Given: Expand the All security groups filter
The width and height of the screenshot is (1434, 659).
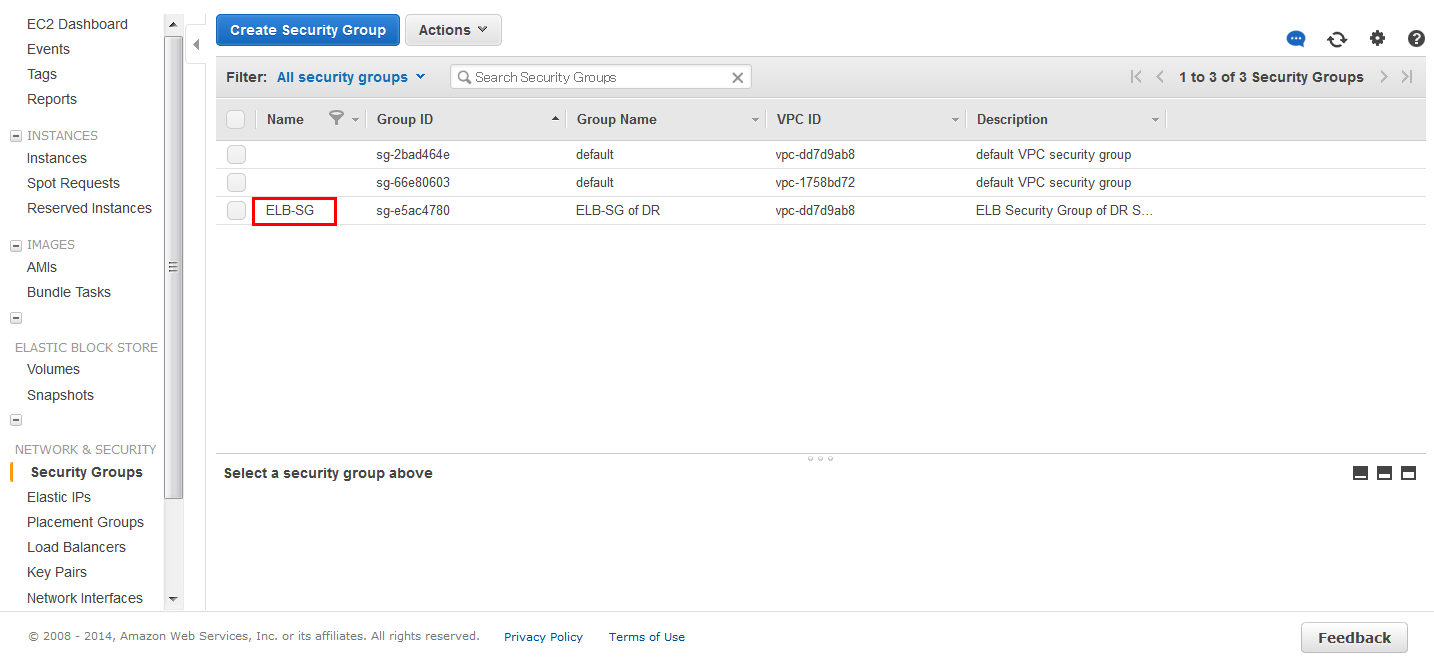Looking at the screenshot, I should 351,77.
